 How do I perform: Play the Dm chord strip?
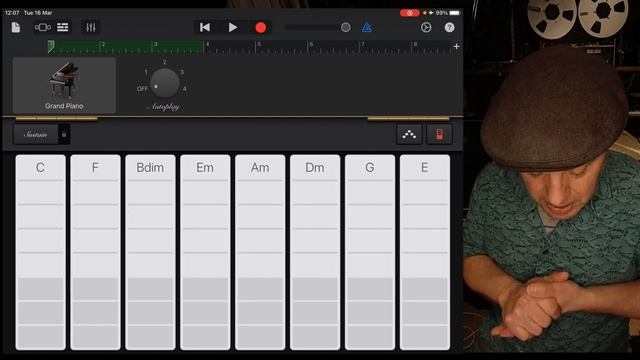tap(315, 252)
